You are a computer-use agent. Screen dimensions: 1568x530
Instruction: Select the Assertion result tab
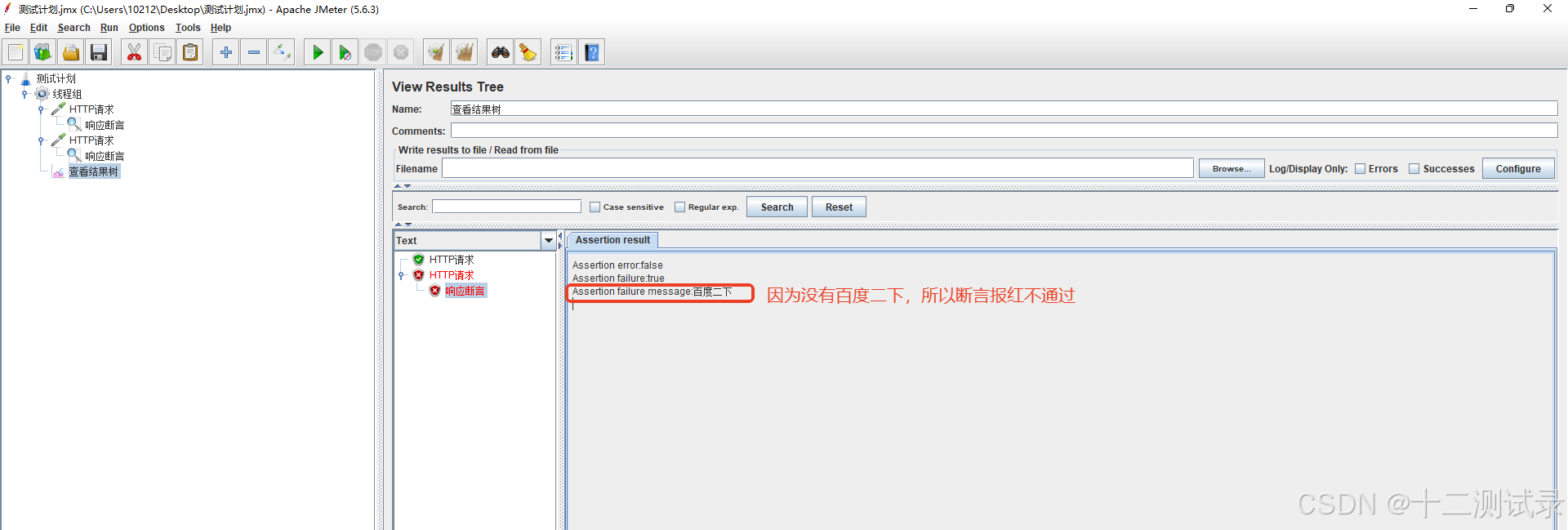tap(612, 240)
